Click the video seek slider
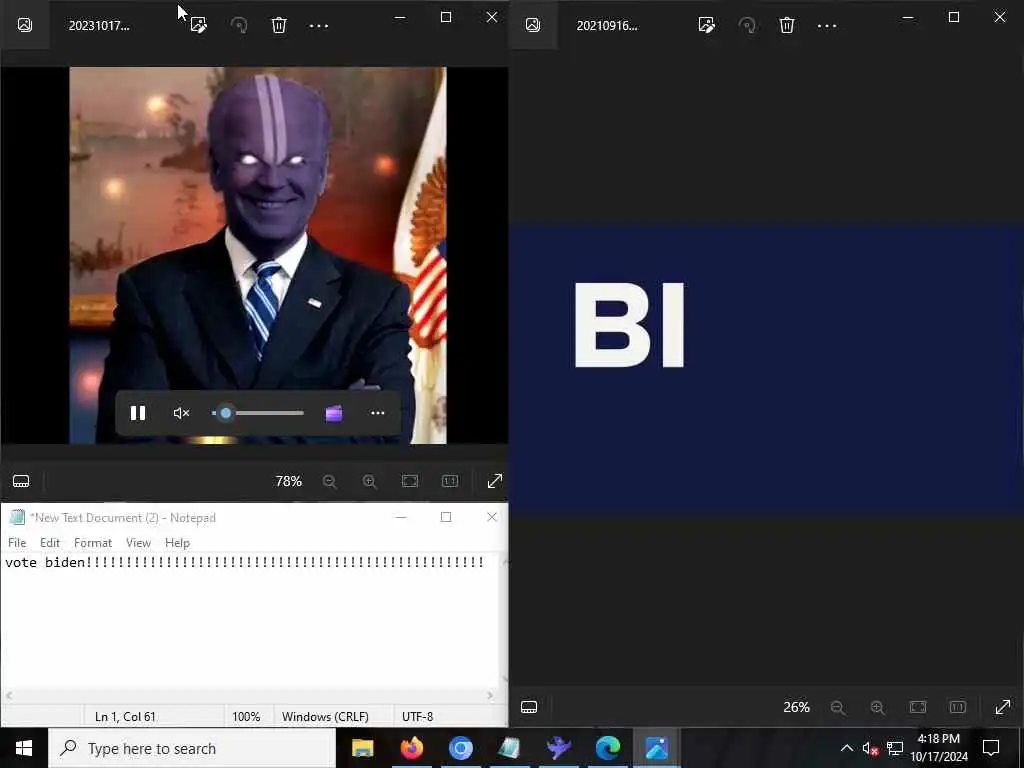This screenshot has height=768, width=1024. click(x=258, y=413)
